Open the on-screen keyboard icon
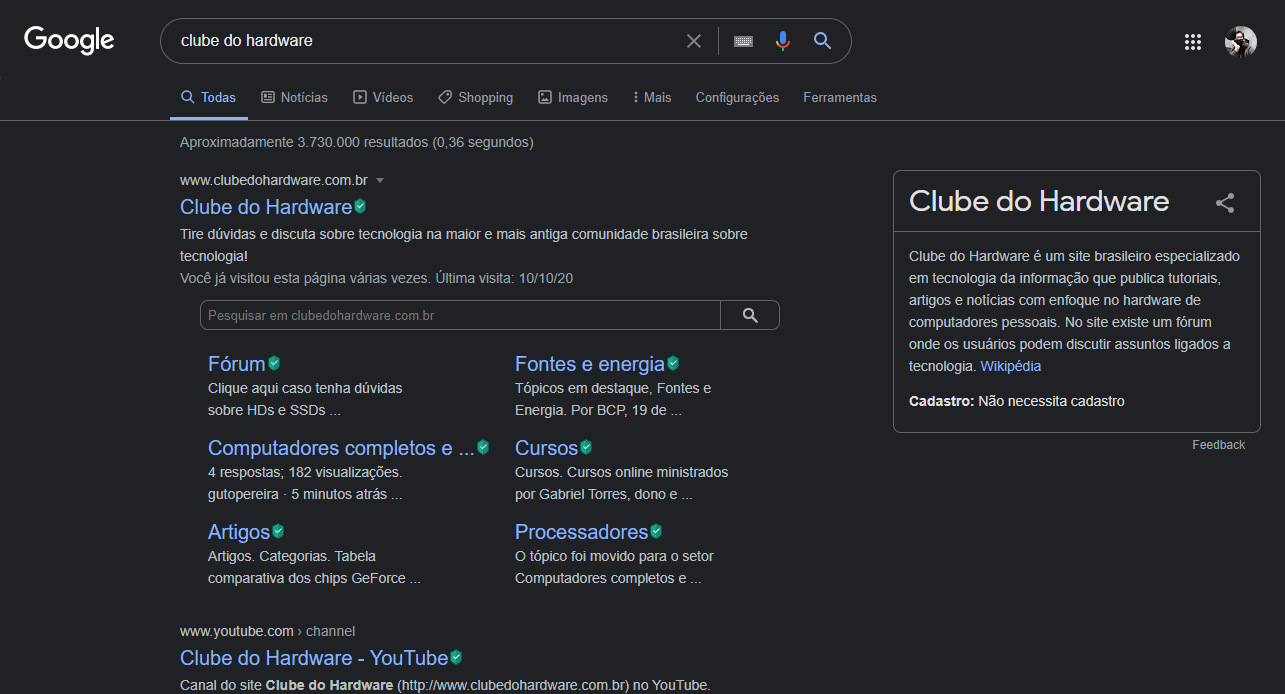Image resolution: width=1285 pixels, height=694 pixels. coord(743,41)
